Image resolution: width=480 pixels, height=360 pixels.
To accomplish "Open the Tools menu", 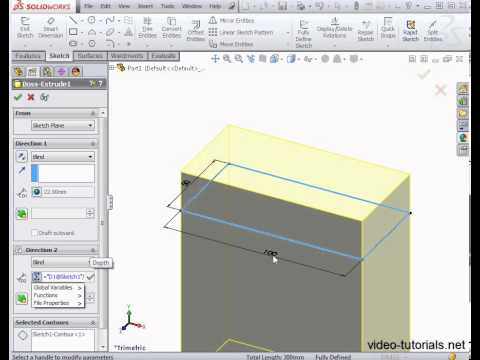I will coord(167,6).
